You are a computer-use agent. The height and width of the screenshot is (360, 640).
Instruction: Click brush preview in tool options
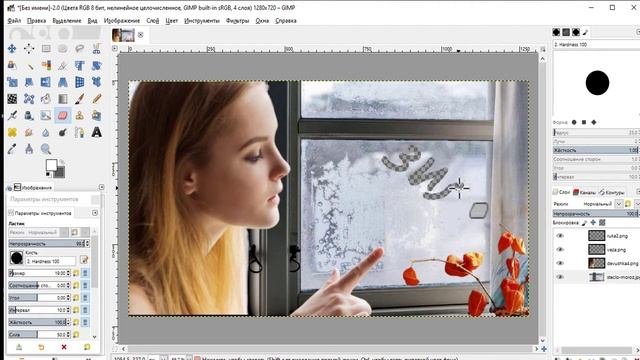(17, 258)
